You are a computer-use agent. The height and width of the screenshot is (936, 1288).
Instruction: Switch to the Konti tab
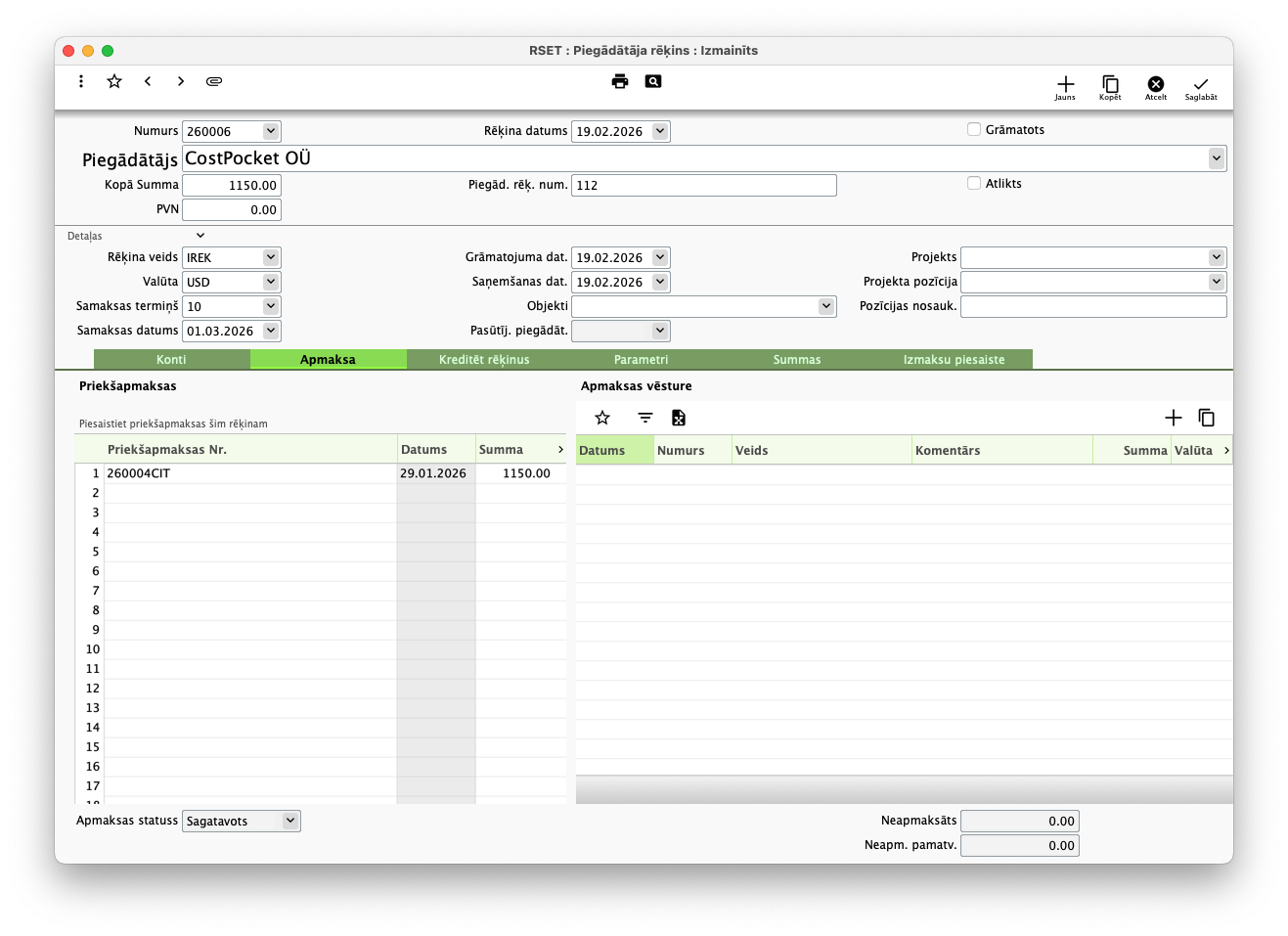tap(171, 360)
